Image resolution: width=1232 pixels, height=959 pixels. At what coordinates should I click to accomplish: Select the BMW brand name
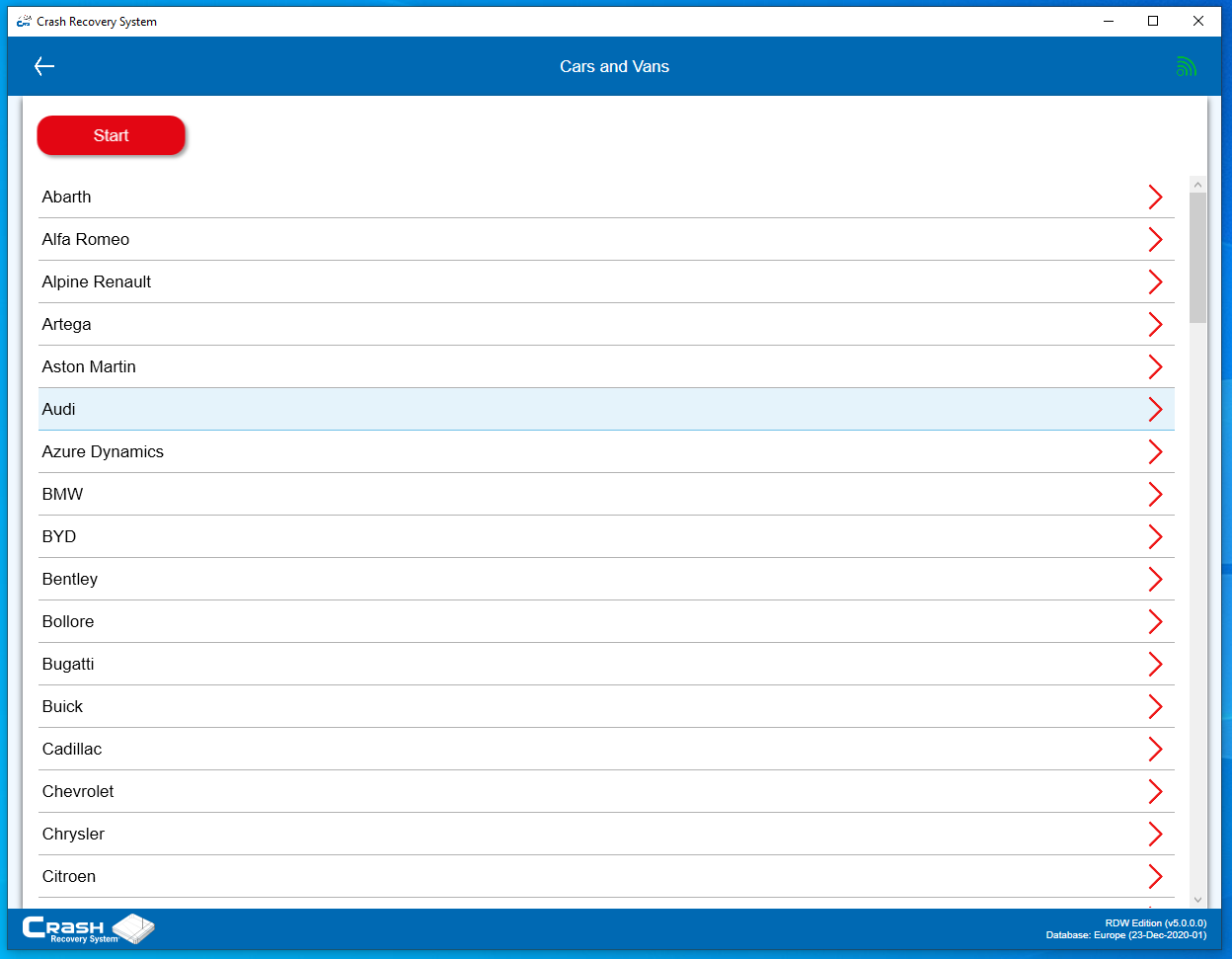pos(62,494)
